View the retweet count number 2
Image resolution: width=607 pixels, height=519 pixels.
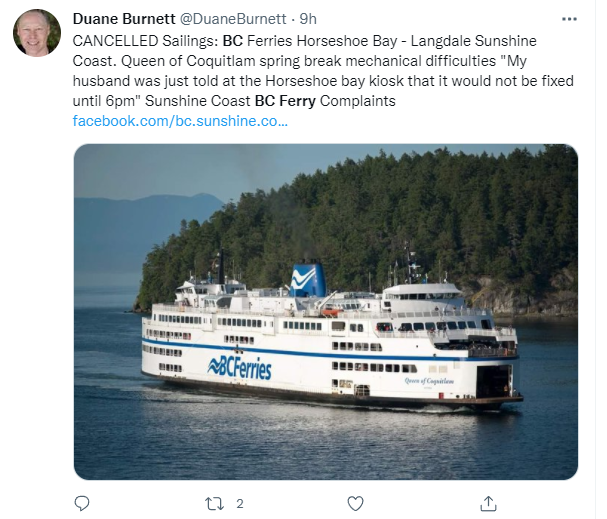(x=240, y=504)
